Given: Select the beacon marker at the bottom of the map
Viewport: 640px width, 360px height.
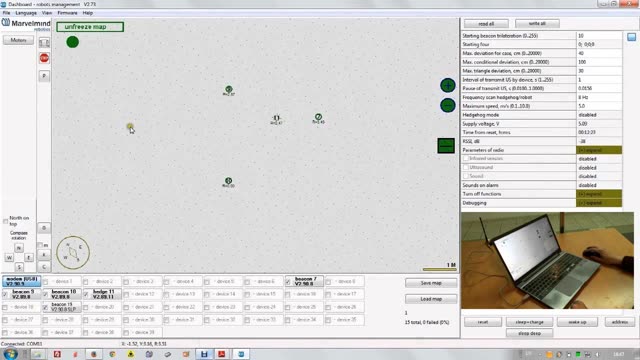Looking at the screenshot, I should click(229, 181).
